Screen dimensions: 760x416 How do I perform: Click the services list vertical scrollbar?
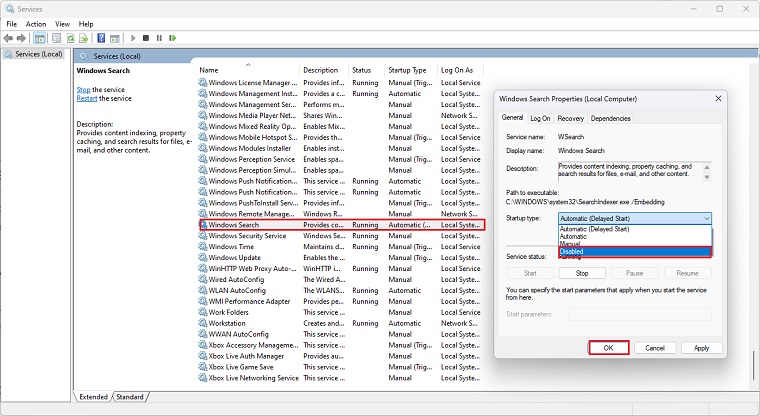click(x=754, y=366)
